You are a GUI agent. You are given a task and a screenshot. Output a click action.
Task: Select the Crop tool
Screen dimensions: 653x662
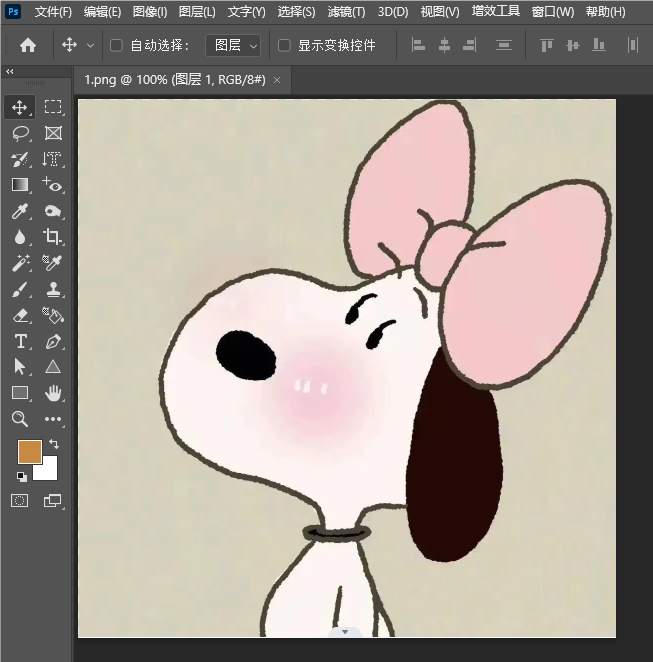(53, 237)
